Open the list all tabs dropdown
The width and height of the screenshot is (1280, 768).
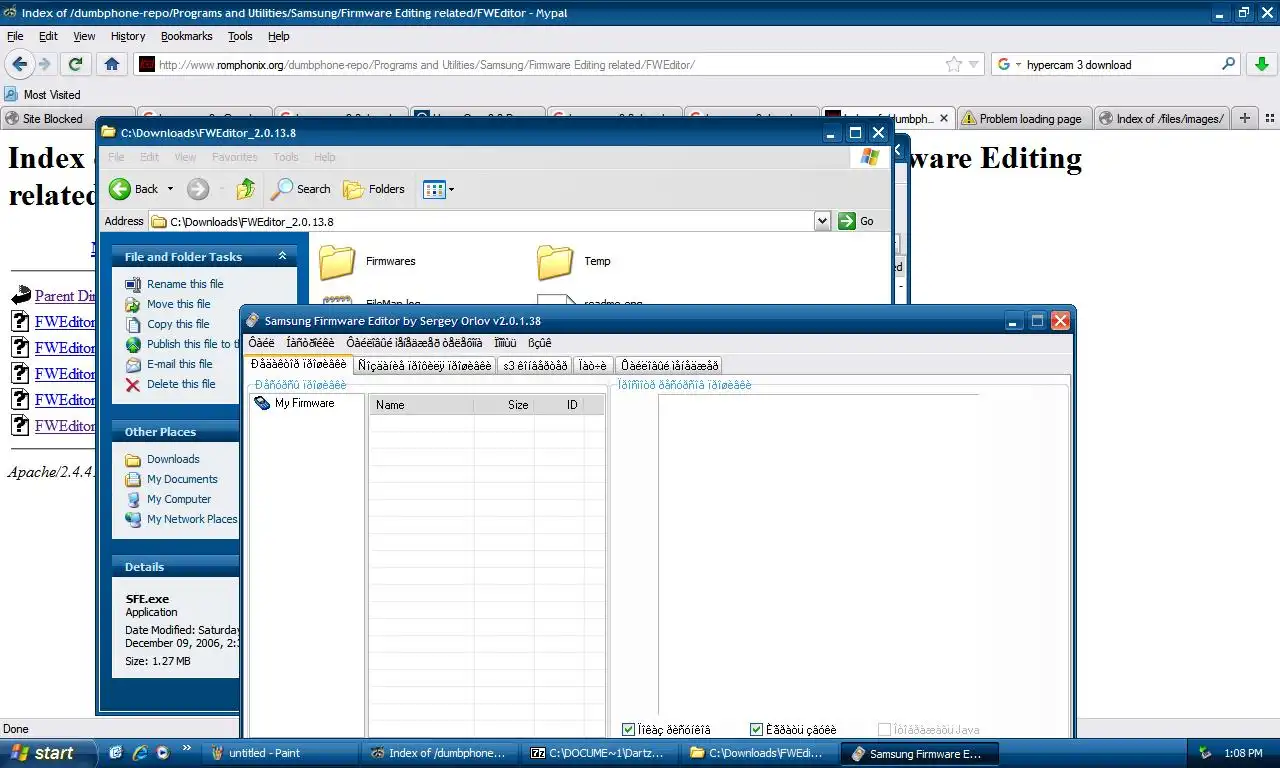pyautogui.click(x=1268, y=118)
